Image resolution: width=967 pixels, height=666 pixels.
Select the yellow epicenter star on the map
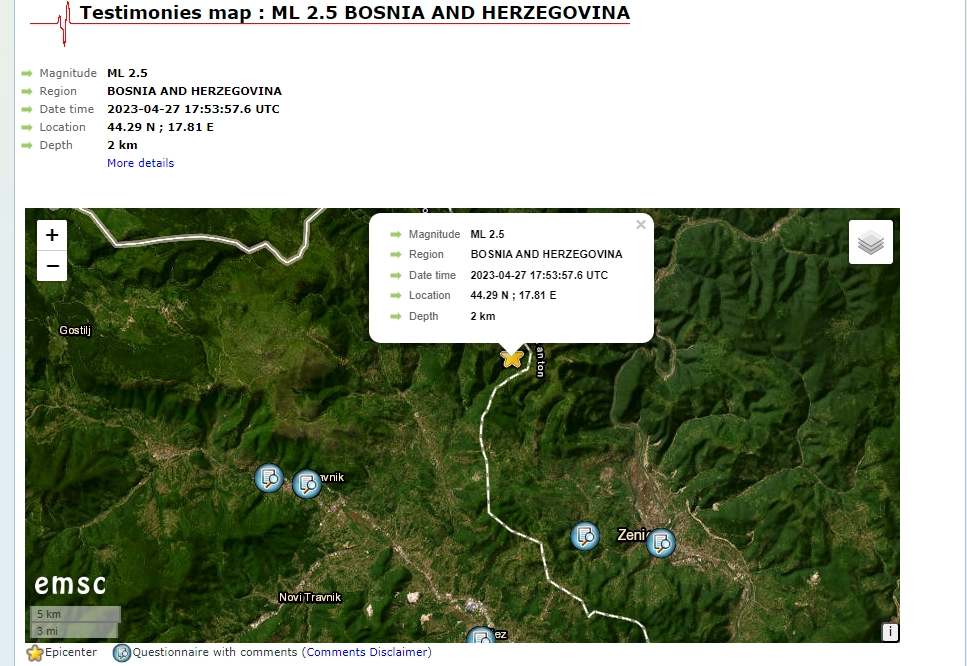coord(512,357)
